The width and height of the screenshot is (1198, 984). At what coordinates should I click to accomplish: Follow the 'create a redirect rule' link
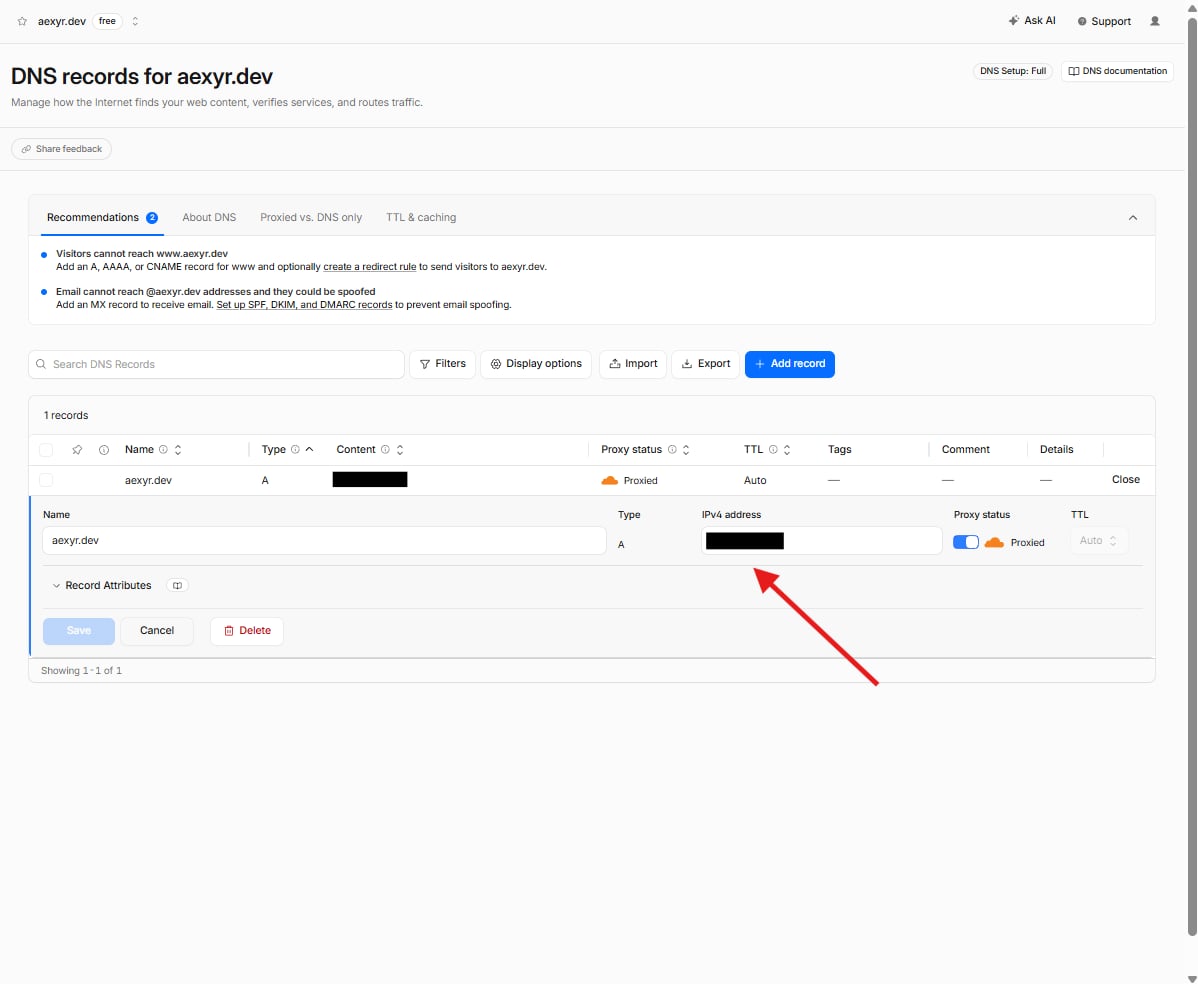pos(370,267)
